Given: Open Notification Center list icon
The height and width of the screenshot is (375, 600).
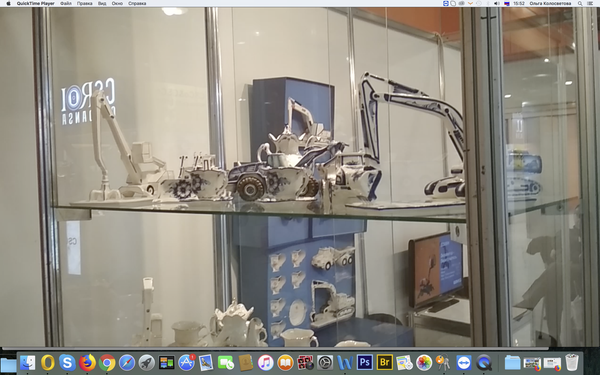Looking at the screenshot, I should 590,3.
